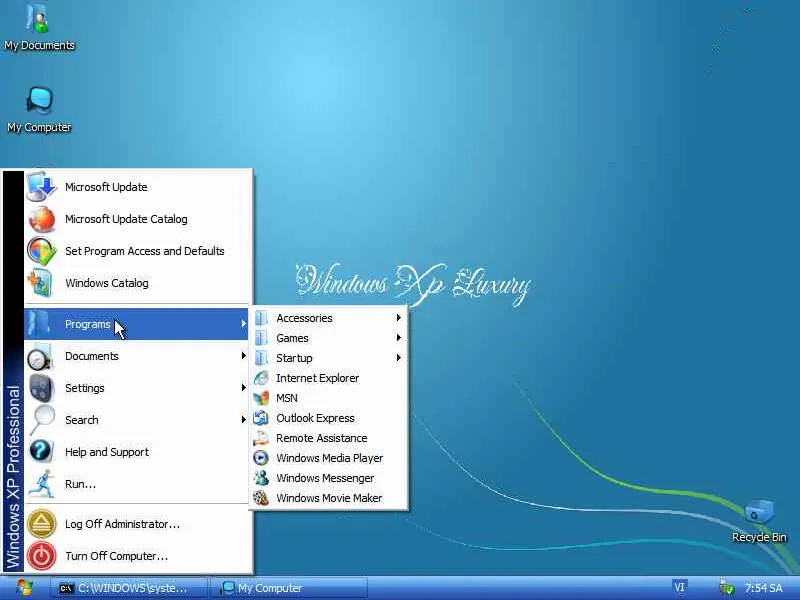The width and height of the screenshot is (800, 600).
Task: Expand the Documents submenu arrow
Action: [243, 356]
